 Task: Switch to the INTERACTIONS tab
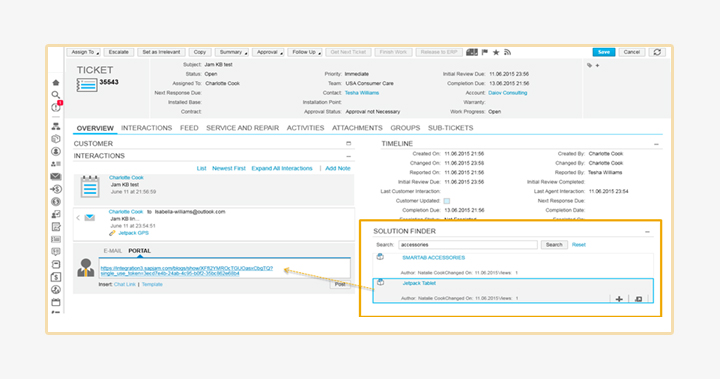146,128
